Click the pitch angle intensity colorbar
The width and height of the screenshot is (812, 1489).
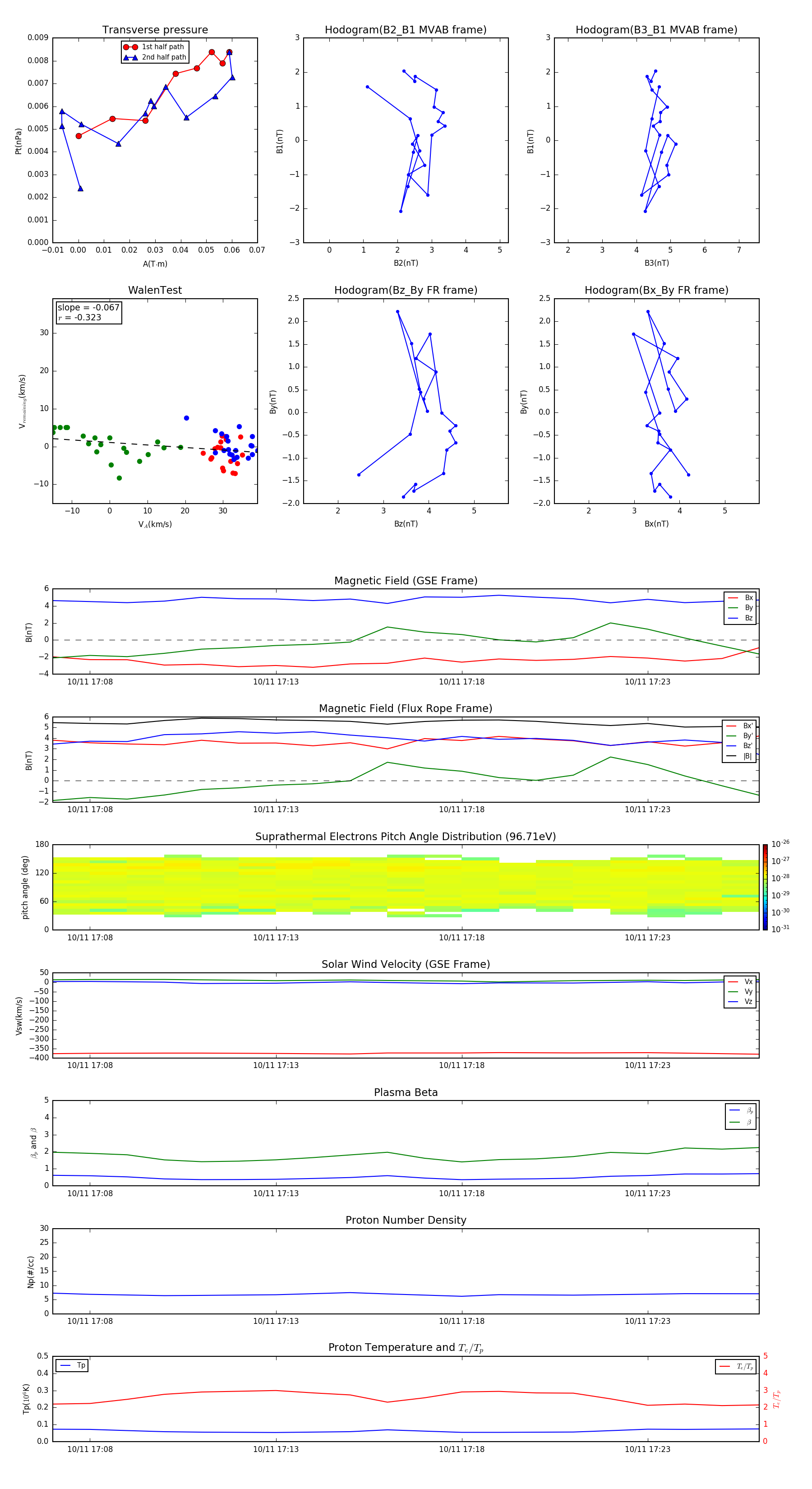click(x=765, y=887)
